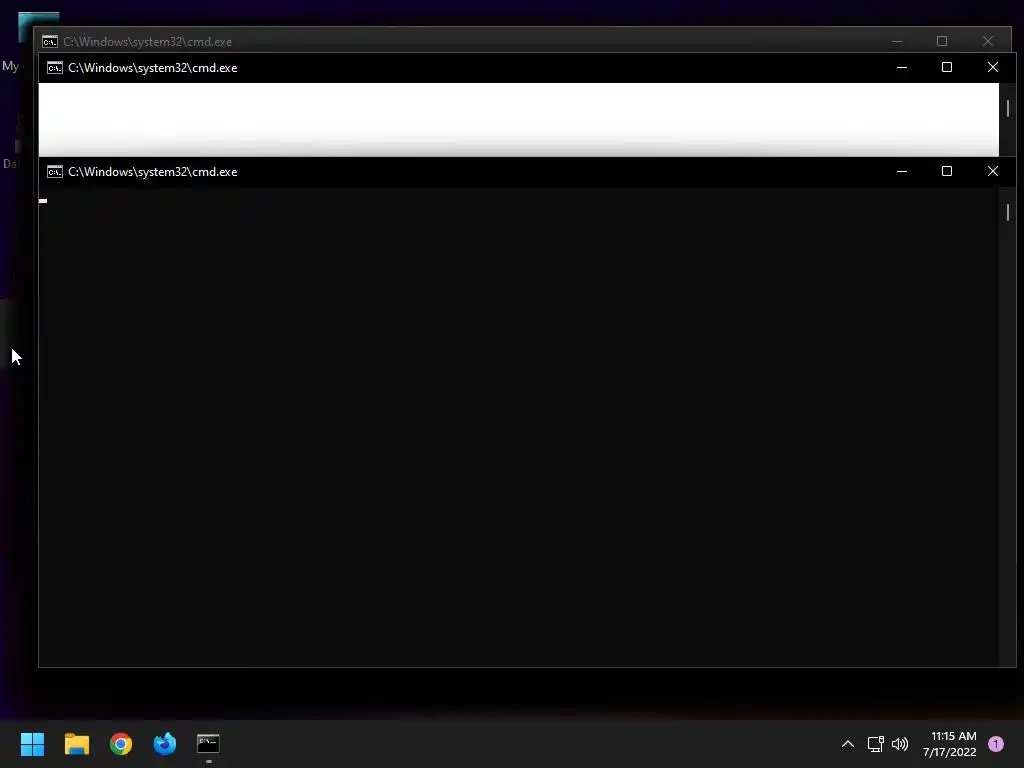
Task: Click the middle cmd window scrollbar thumb
Action: 1008,108
